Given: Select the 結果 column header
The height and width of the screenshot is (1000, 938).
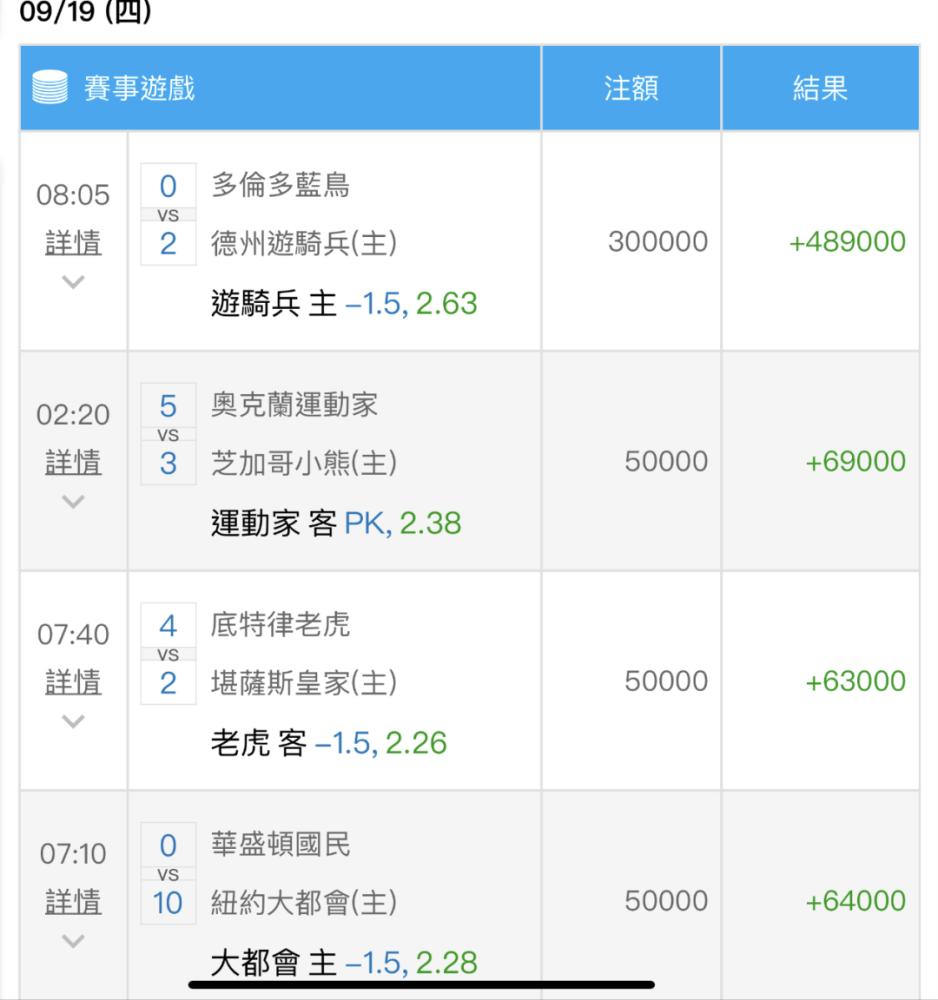Looking at the screenshot, I should pos(820,88).
